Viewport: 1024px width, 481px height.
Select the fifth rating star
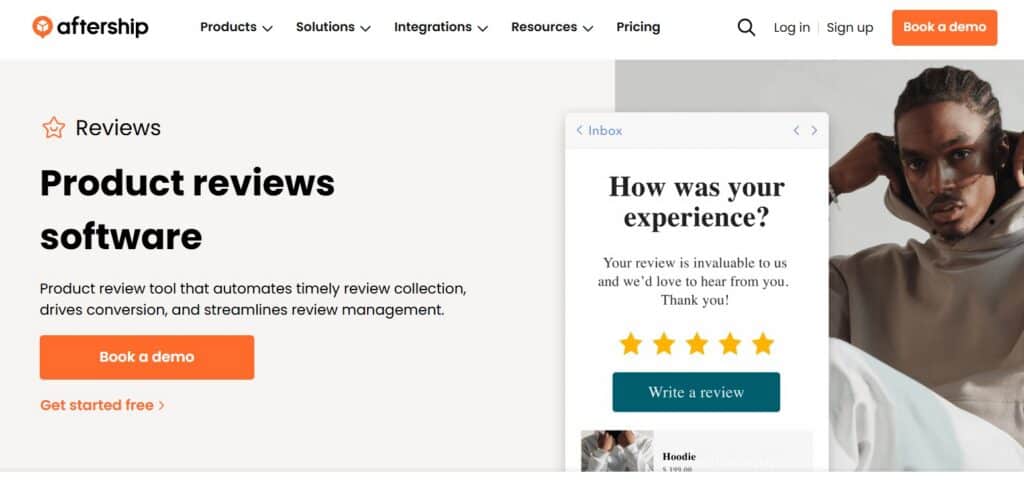(x=762, y=343)
